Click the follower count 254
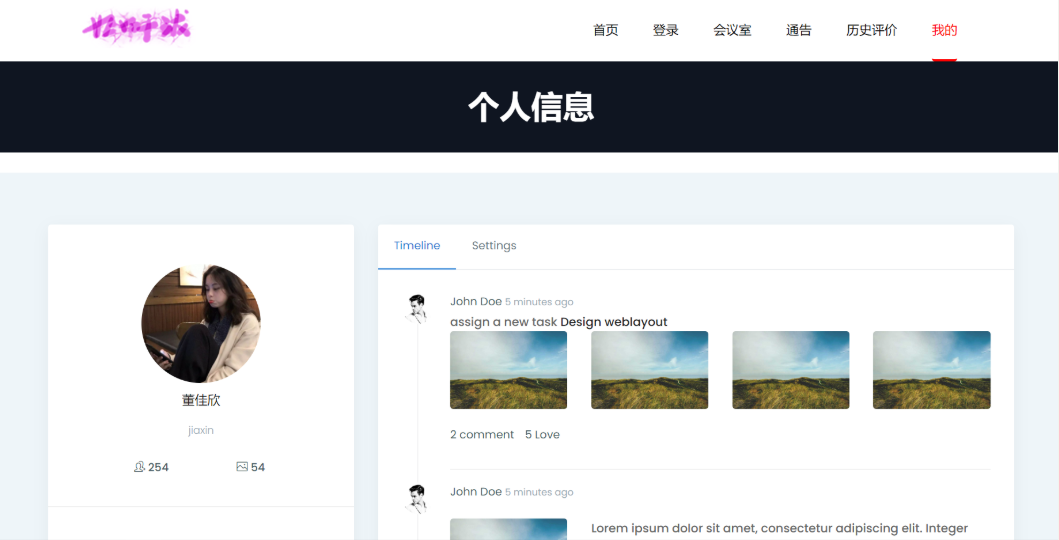1059x540 pixels. pos(158,467)
